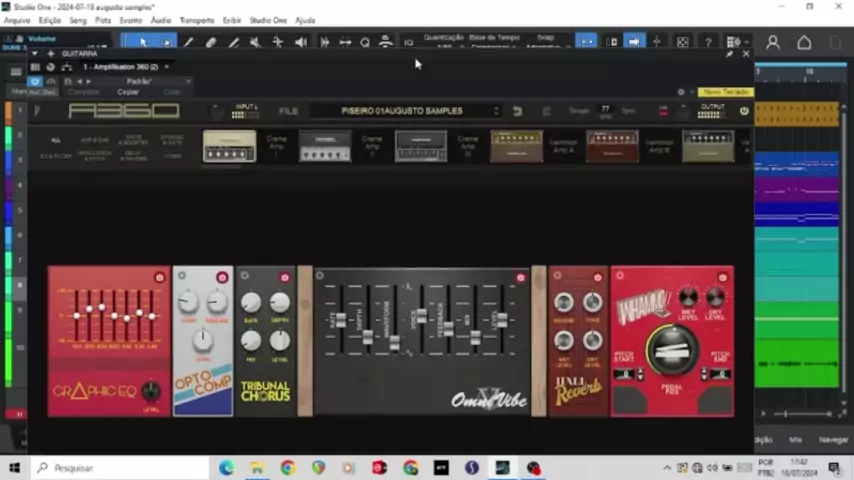
Task: Bypass the Opto Comp pedal
Action: 222,277
